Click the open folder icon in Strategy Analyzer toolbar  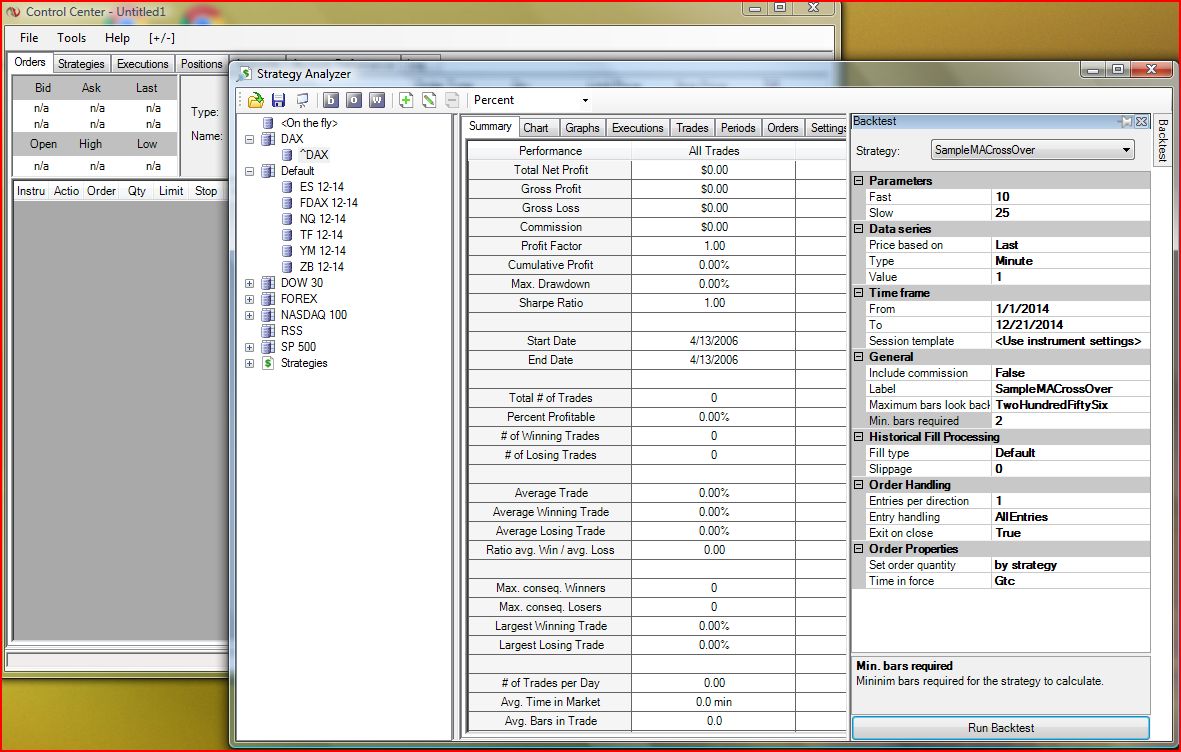(x=255, y=99)
